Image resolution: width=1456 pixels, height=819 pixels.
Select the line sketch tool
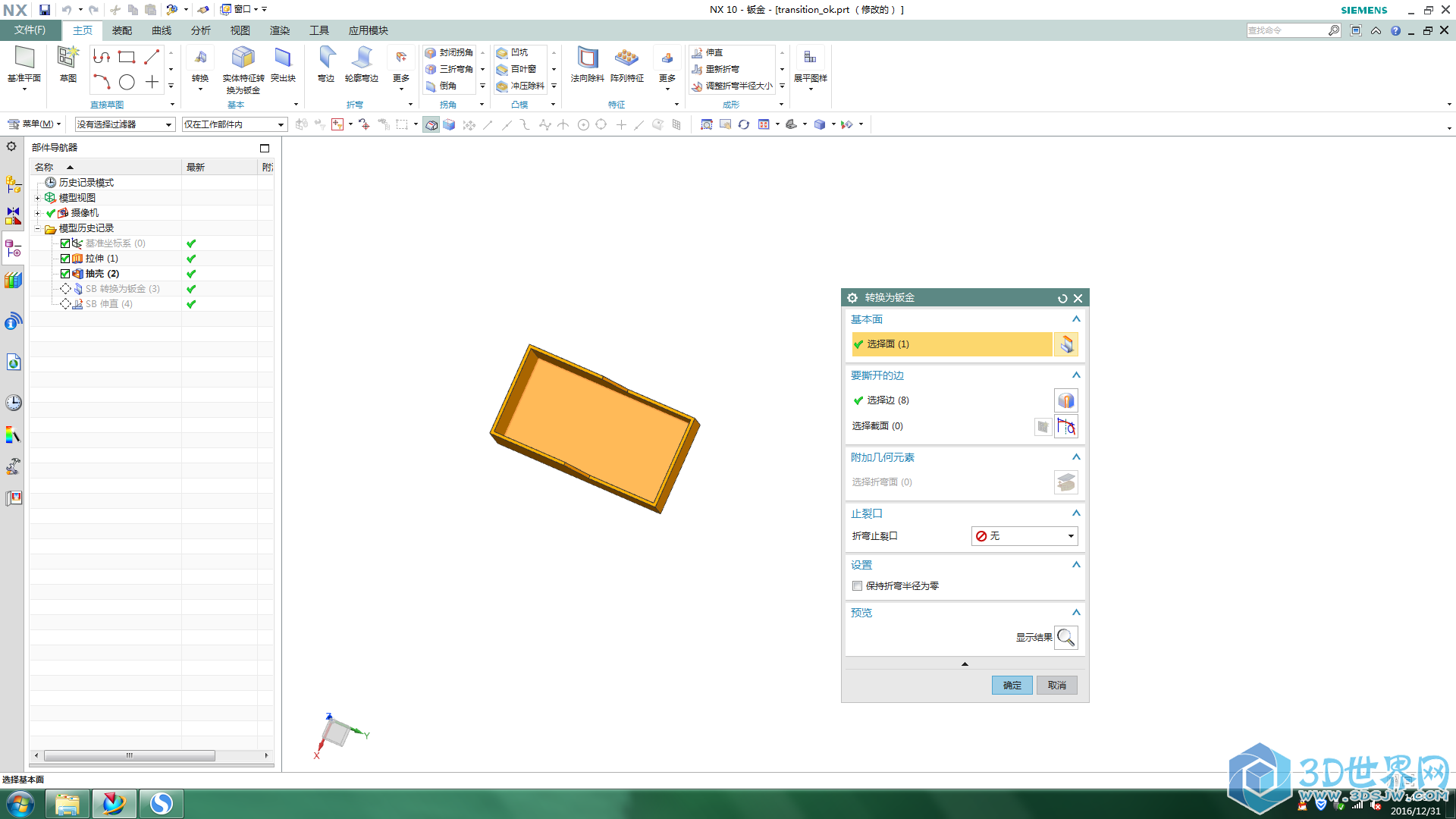coord(152,57)
